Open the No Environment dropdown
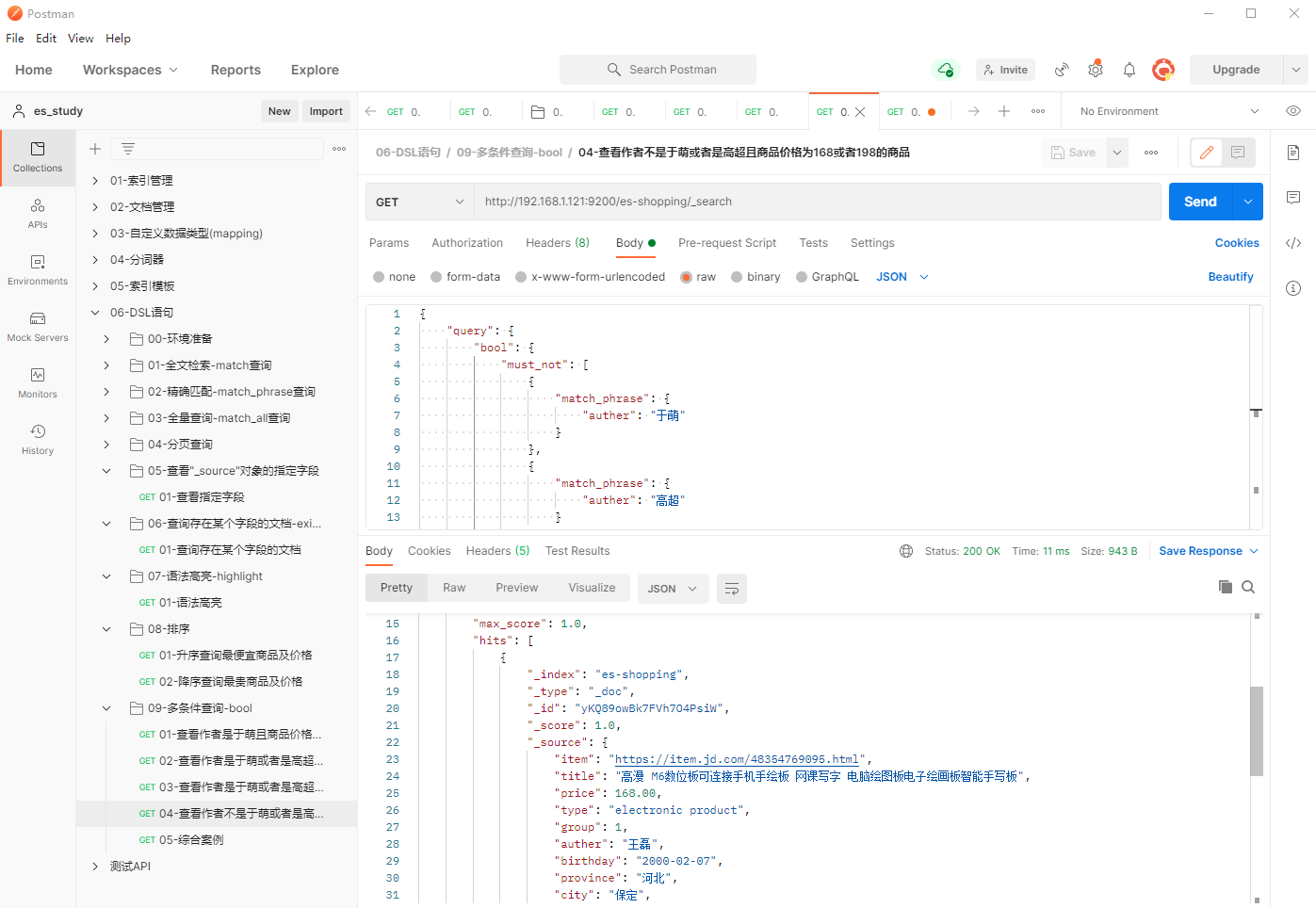 click(x=1168, y=111)
